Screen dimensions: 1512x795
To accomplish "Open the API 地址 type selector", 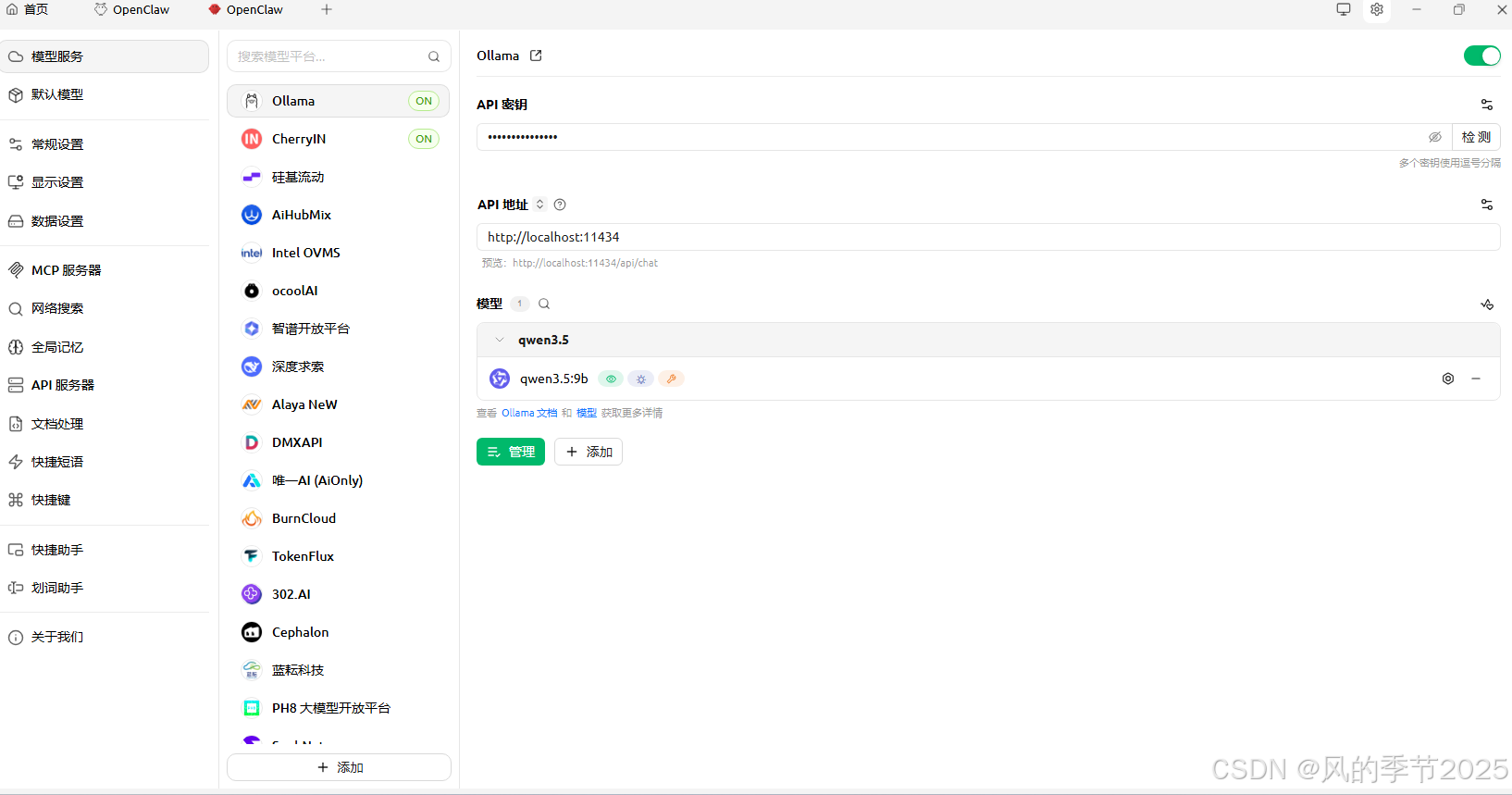I will click(540, 205).
